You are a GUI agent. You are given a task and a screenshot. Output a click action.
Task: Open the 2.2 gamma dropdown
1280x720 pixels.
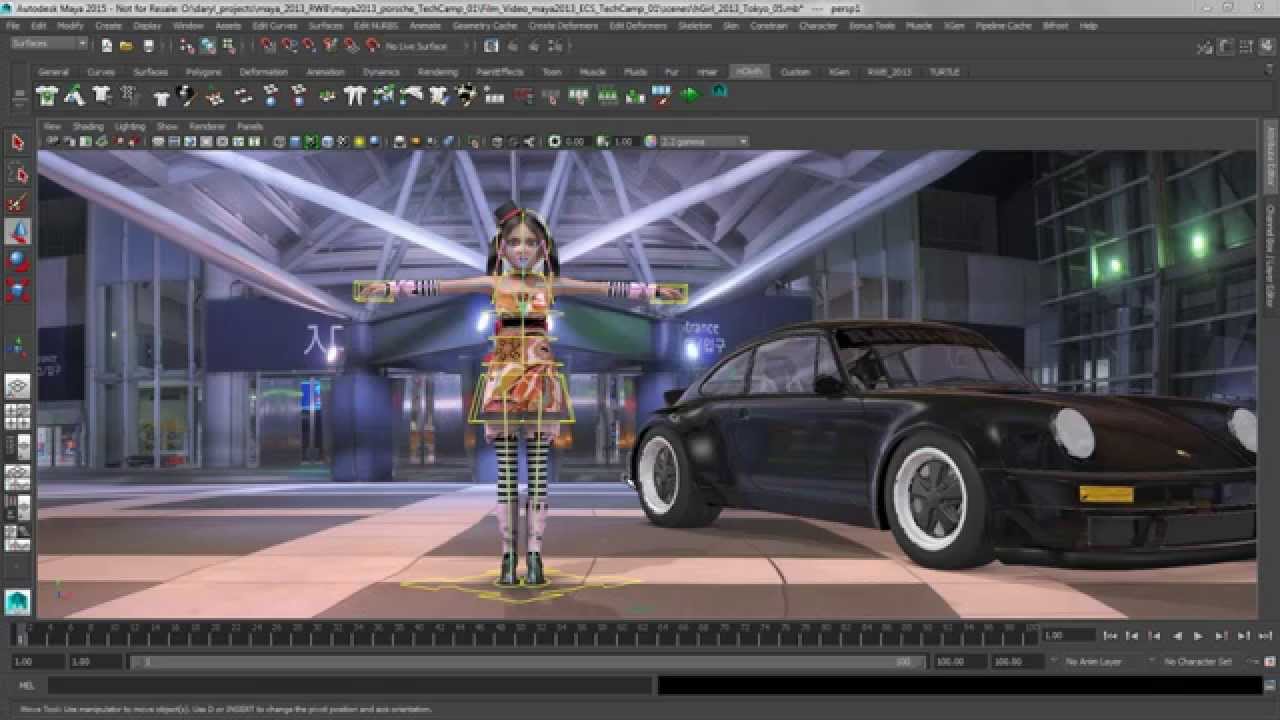coord(704,142)
